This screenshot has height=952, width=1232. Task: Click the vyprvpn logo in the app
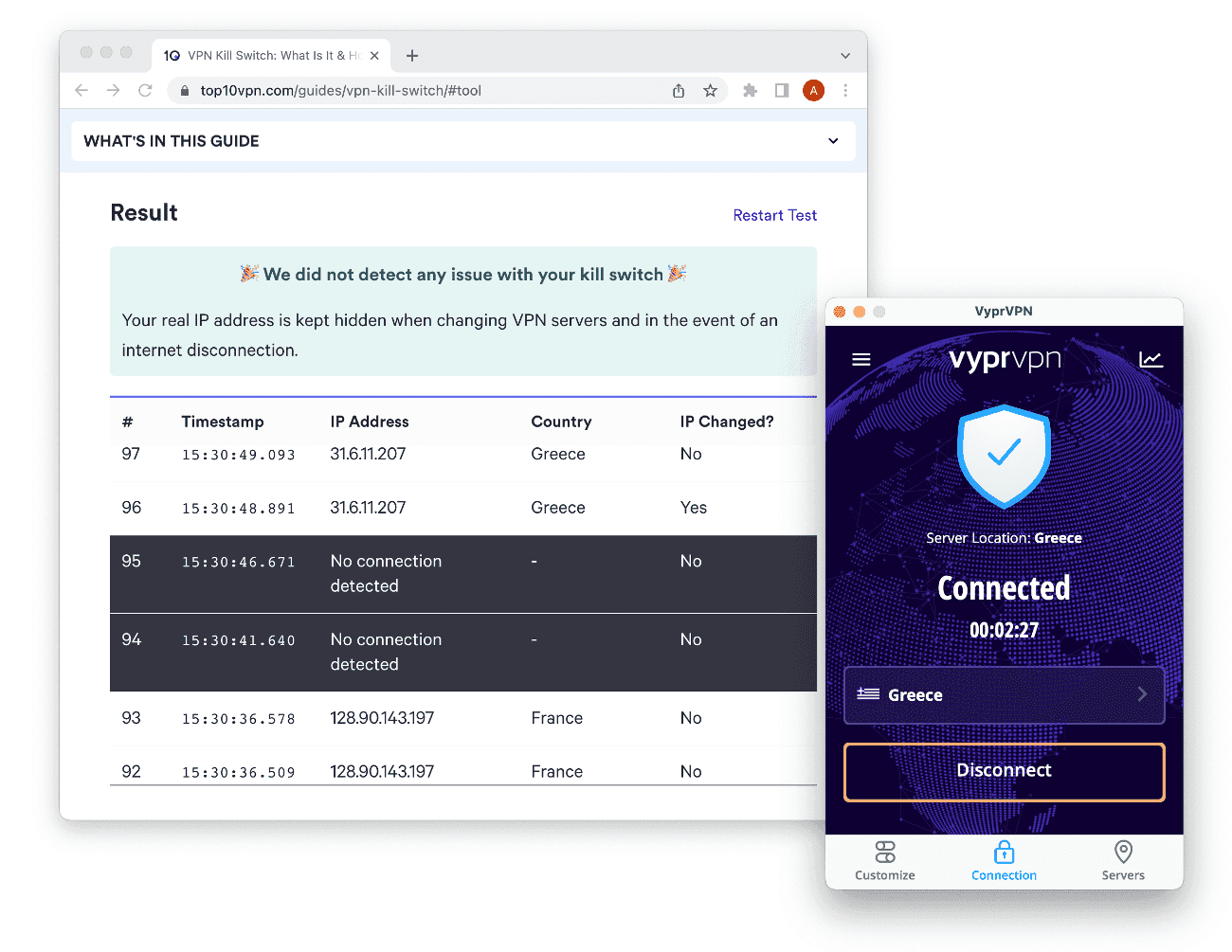(1005, 359)
